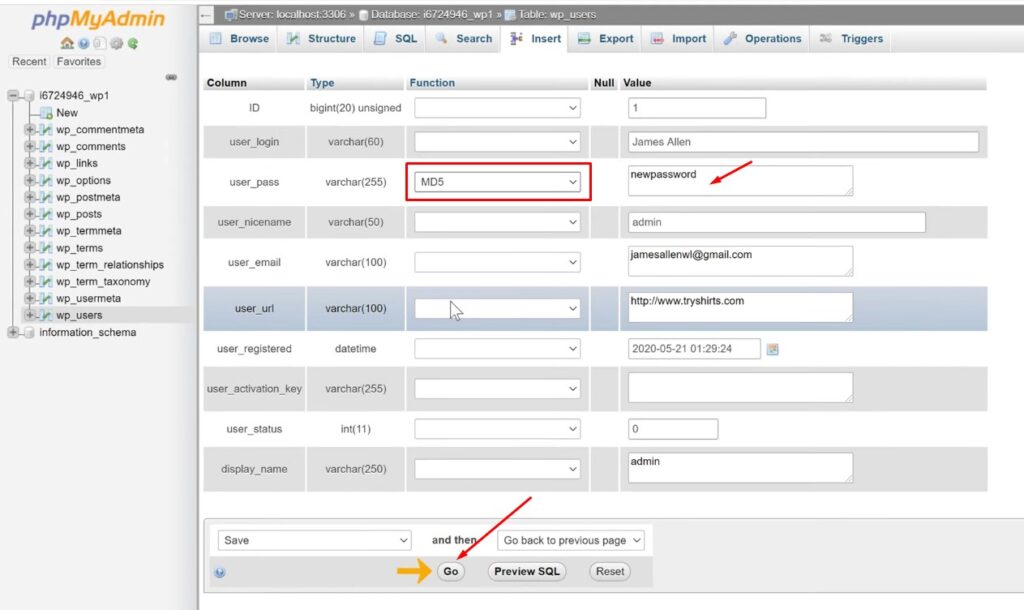Image resolution: width=1024 pixels, height=610 pixels.
Task: Click the help icon beside the Save panel
Action: 219,571
